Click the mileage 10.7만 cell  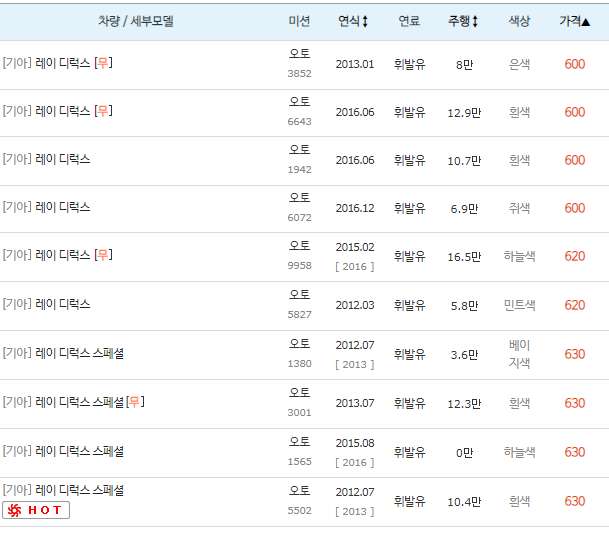[x=464, y=161]
